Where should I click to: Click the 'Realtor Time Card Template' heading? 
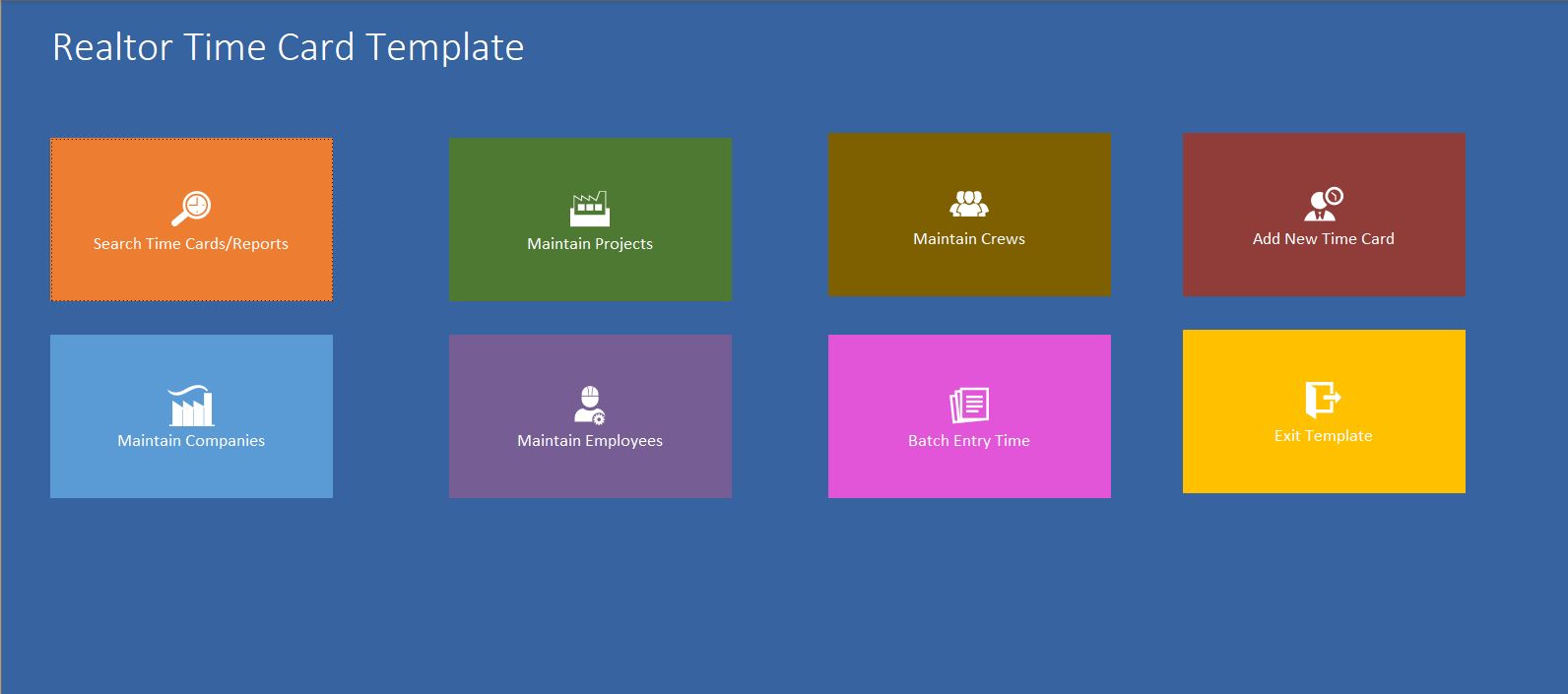(289, 47)
